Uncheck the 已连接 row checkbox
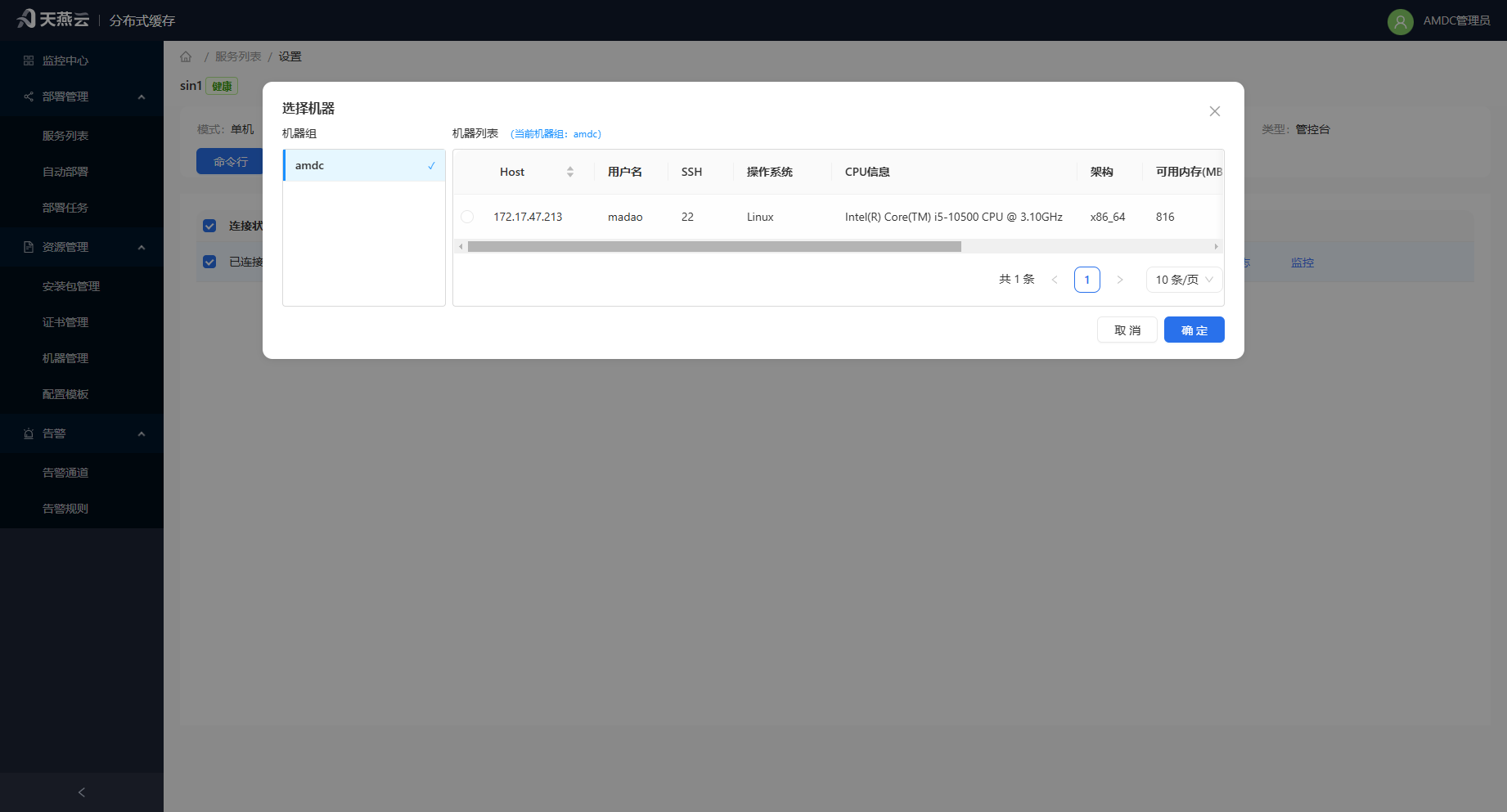 (x=209, y=262)
